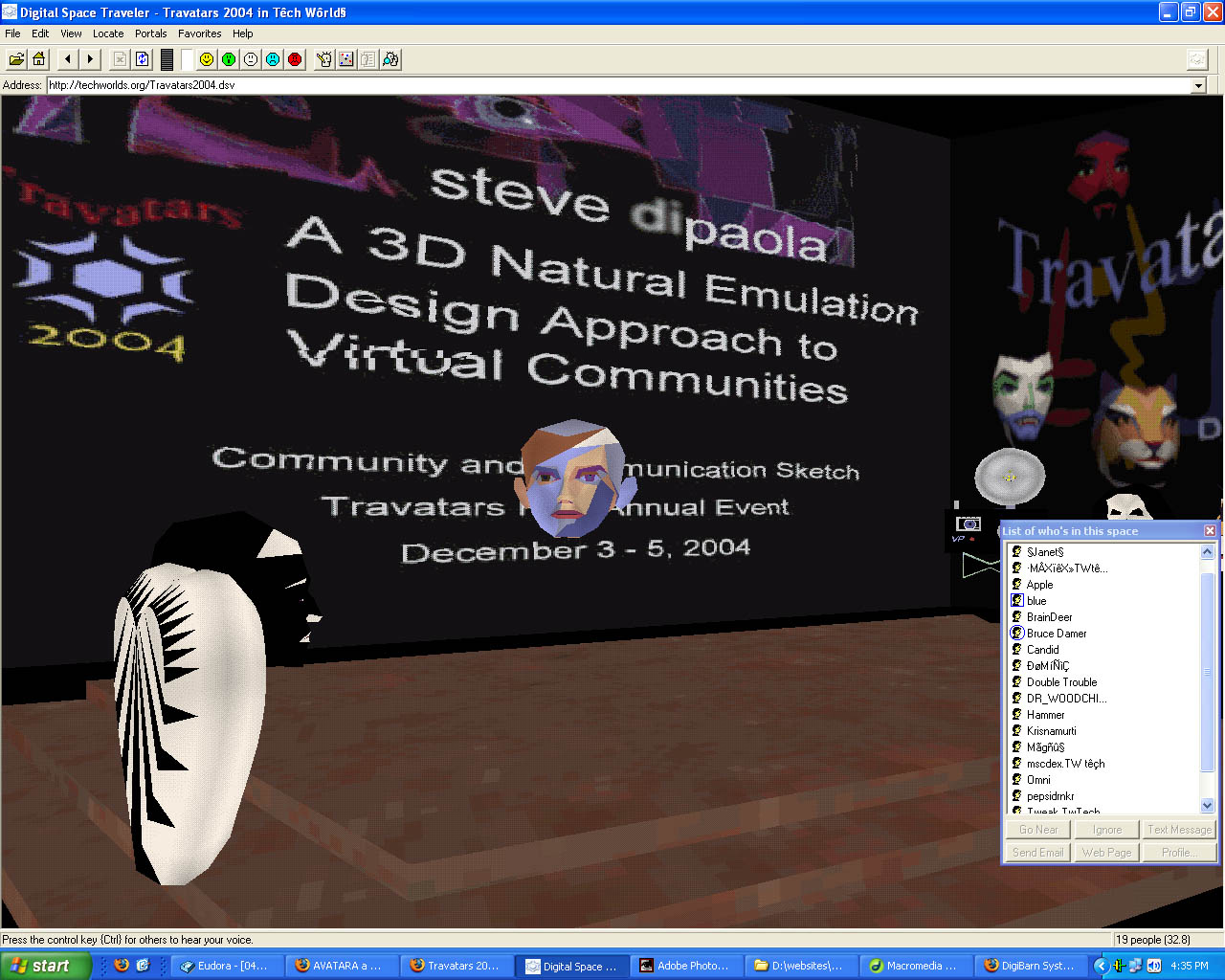Select mscdex.TW têçh in the people list
The height and width of the screenshot is (980, 1225).
coord(1066,764)
